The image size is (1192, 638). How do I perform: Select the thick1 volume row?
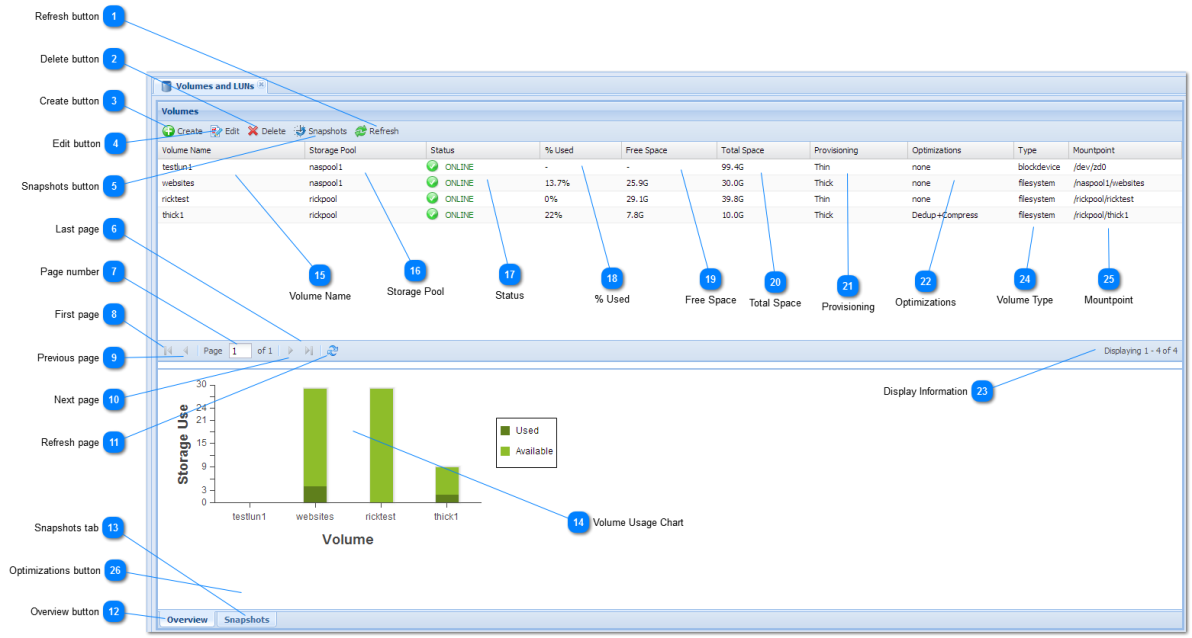pos(670,214)
